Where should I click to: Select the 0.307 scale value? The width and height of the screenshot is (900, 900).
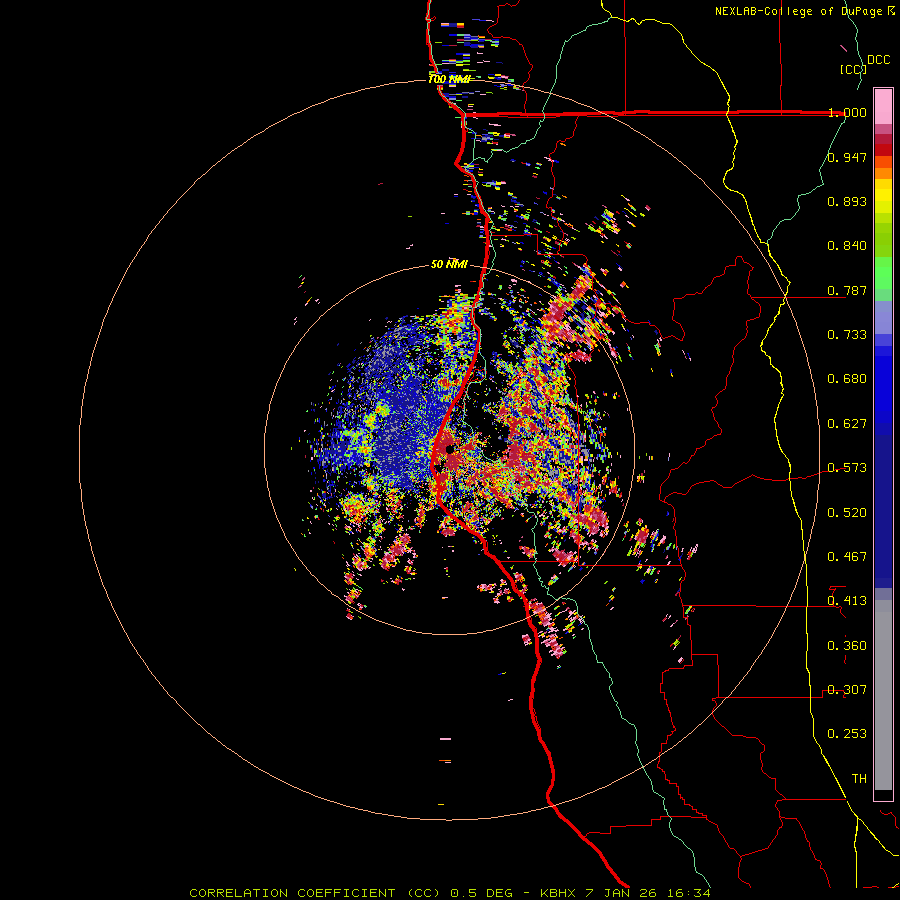point(847,690)
